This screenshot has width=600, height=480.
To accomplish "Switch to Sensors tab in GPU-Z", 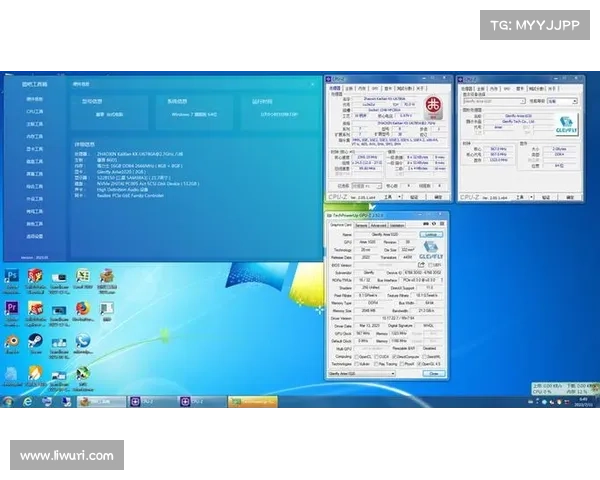I will tap(361, 225).
